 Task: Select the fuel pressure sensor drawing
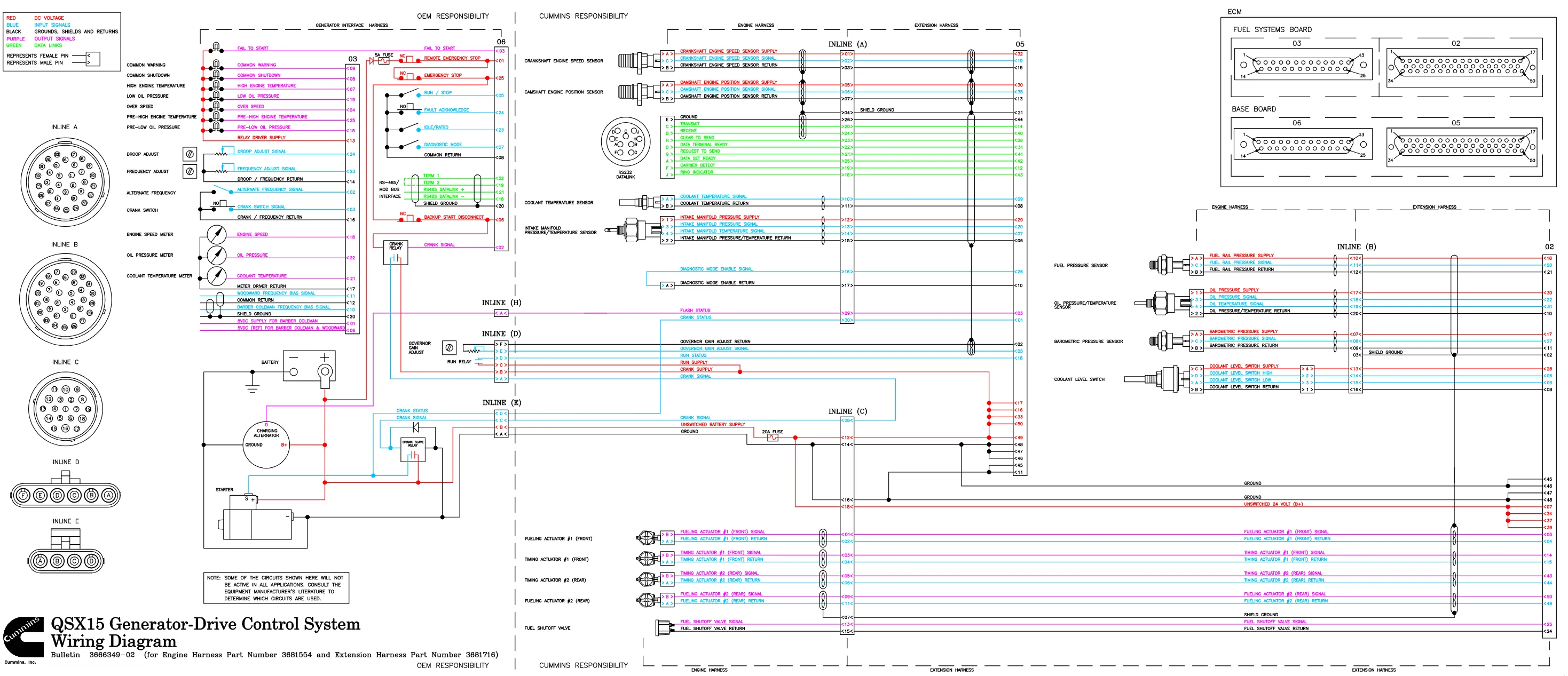[1169, 265]
